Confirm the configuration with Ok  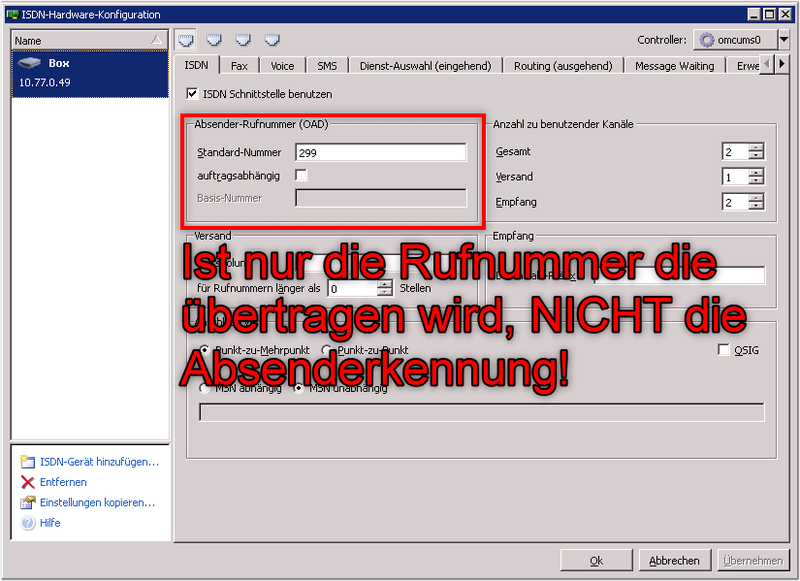pyautogui.click(x=596, y=560)
